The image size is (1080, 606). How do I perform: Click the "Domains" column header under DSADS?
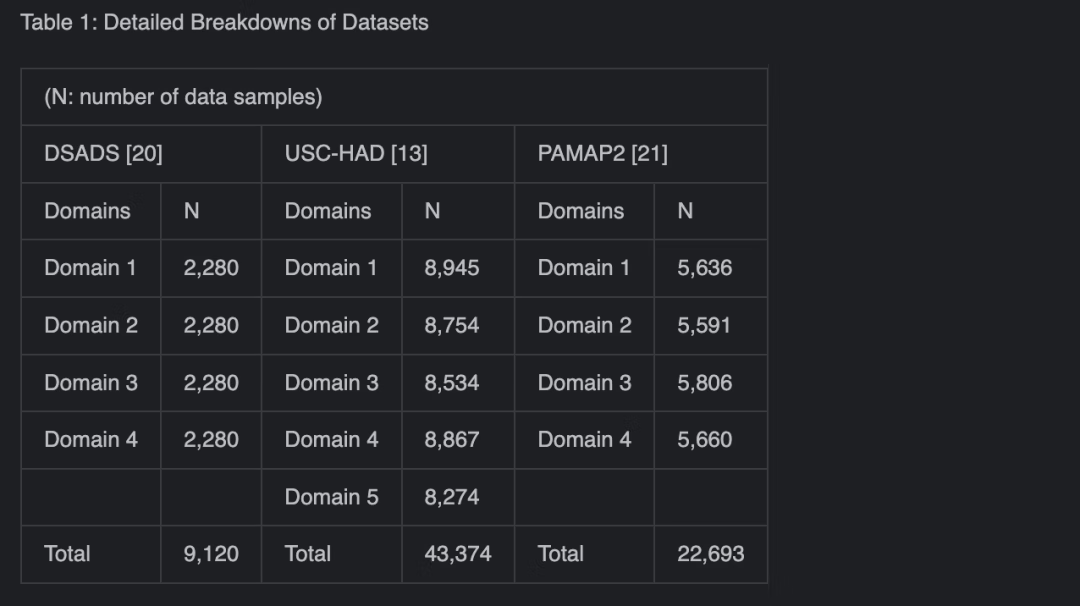pyautogui.click(x=87, y=211)
